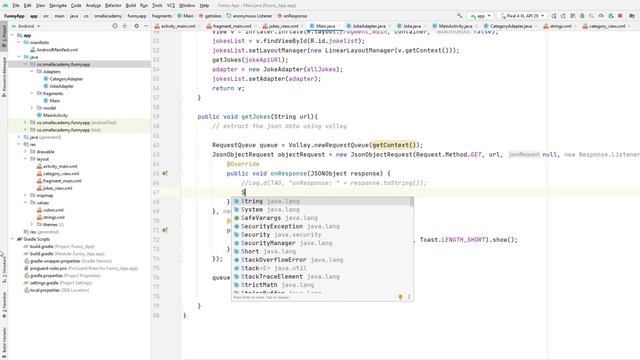
Task: Switch to the jokes_view.xml editor tab
Action: 283,26
